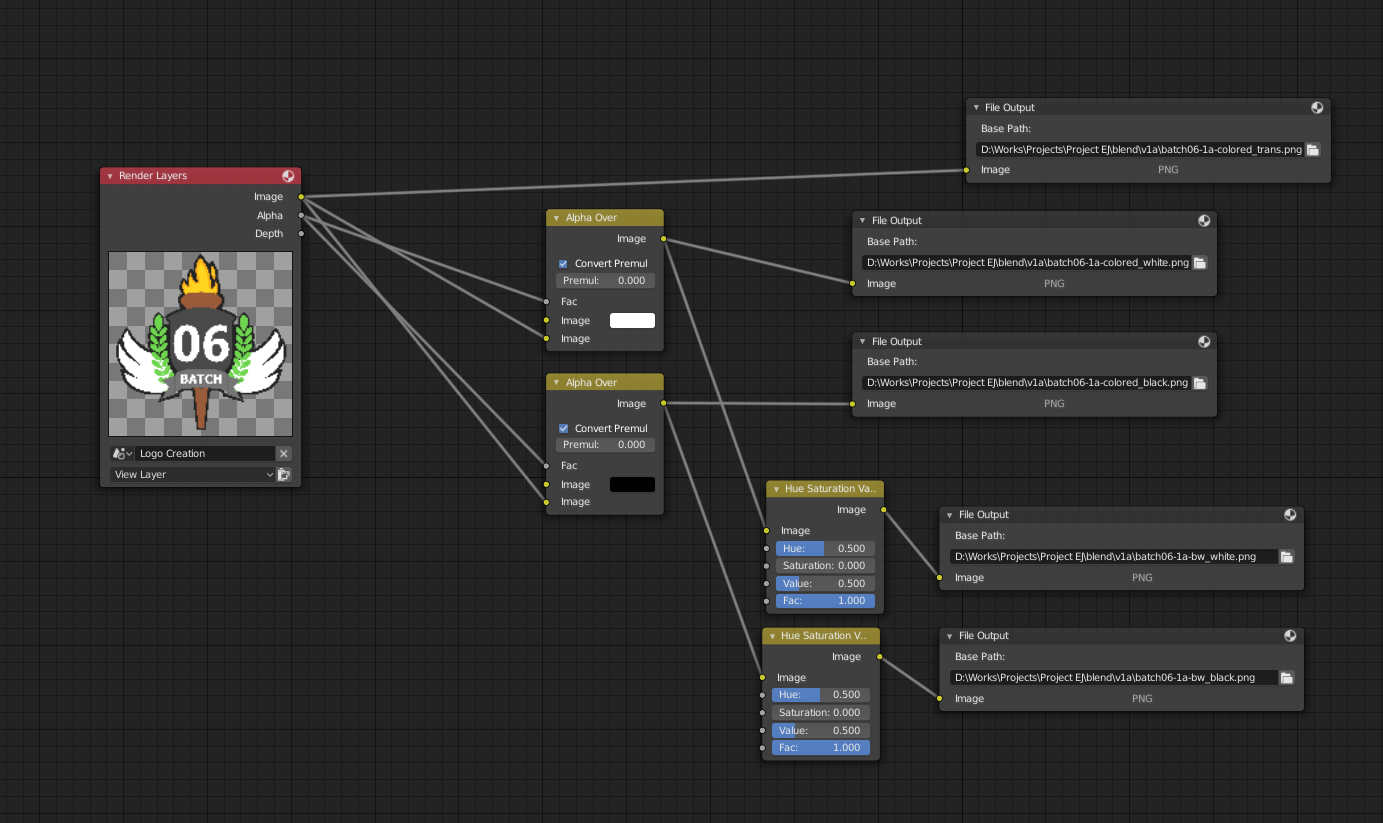
Task: Click Hue slider on upper Hue Saturation node
Action: 825,549
